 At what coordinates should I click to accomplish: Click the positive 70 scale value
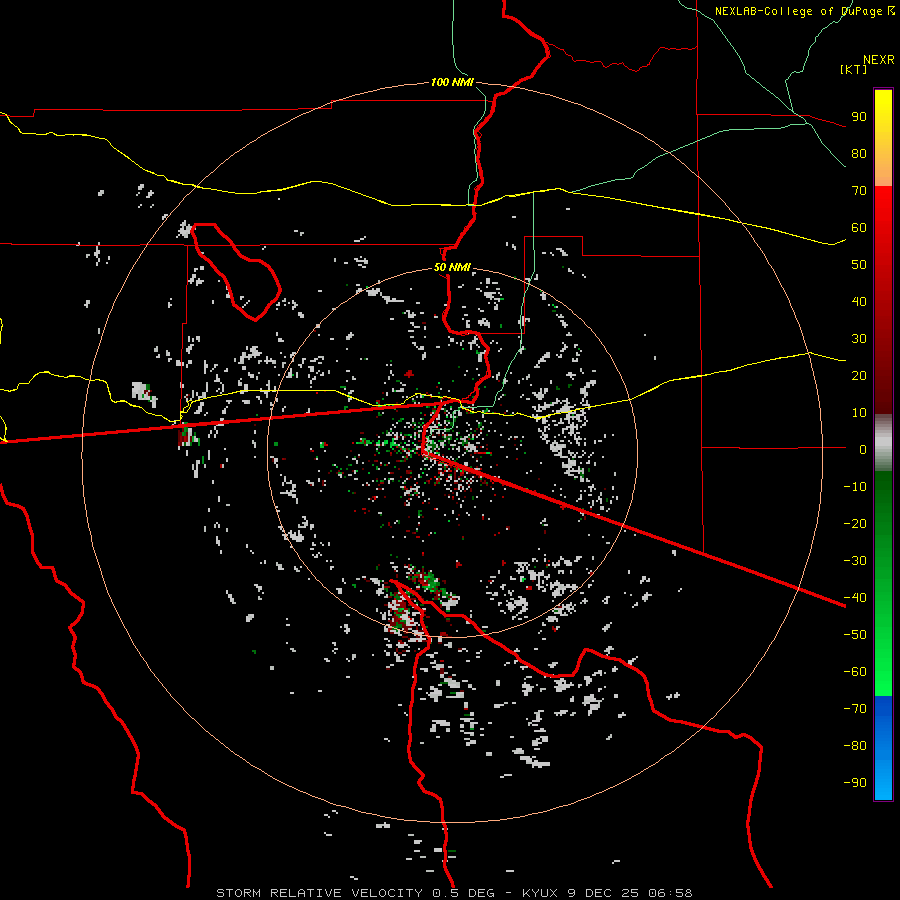[859, 191]
